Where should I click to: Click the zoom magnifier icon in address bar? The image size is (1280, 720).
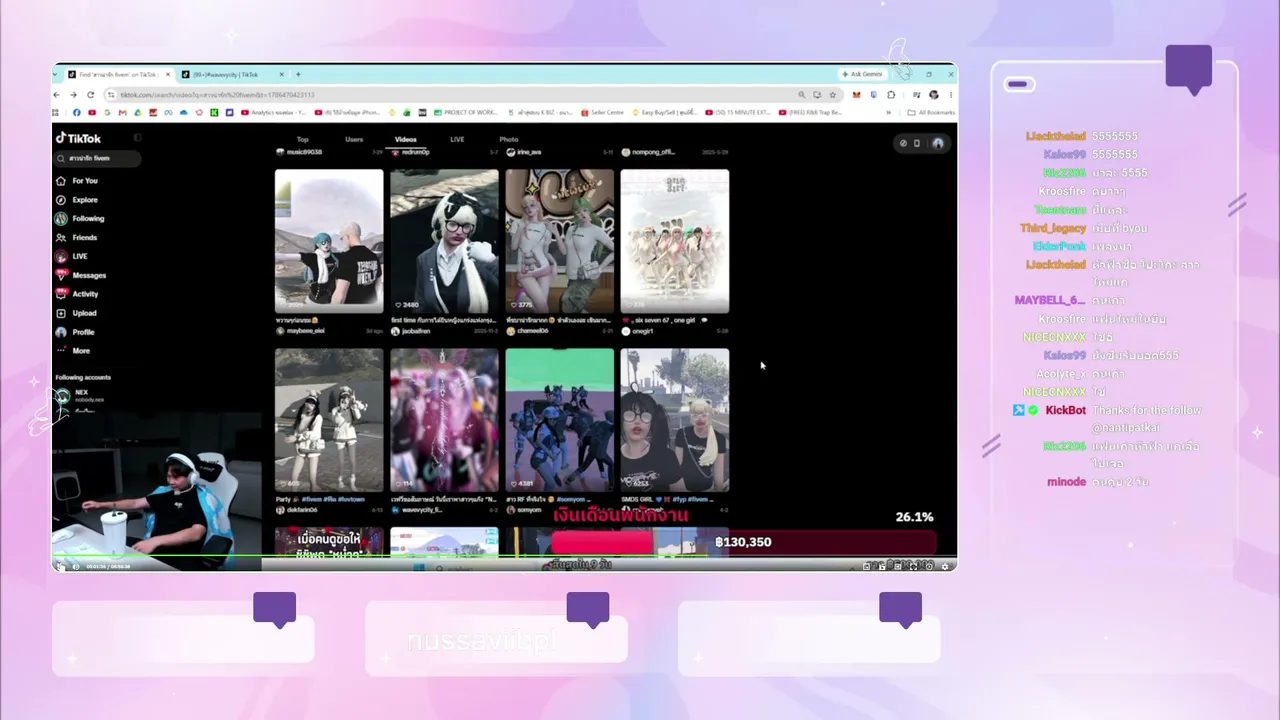point(802,95)
